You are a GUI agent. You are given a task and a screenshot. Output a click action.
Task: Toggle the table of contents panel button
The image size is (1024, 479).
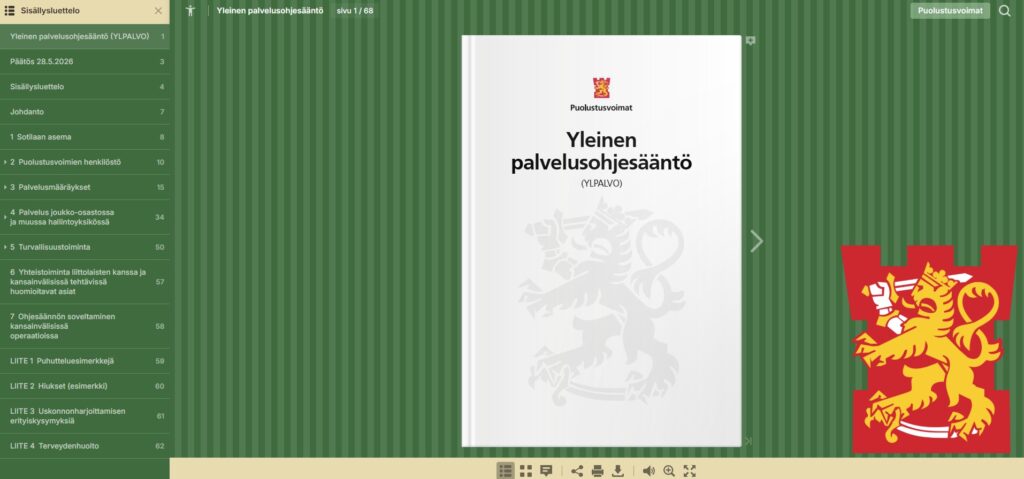point(505,471)
